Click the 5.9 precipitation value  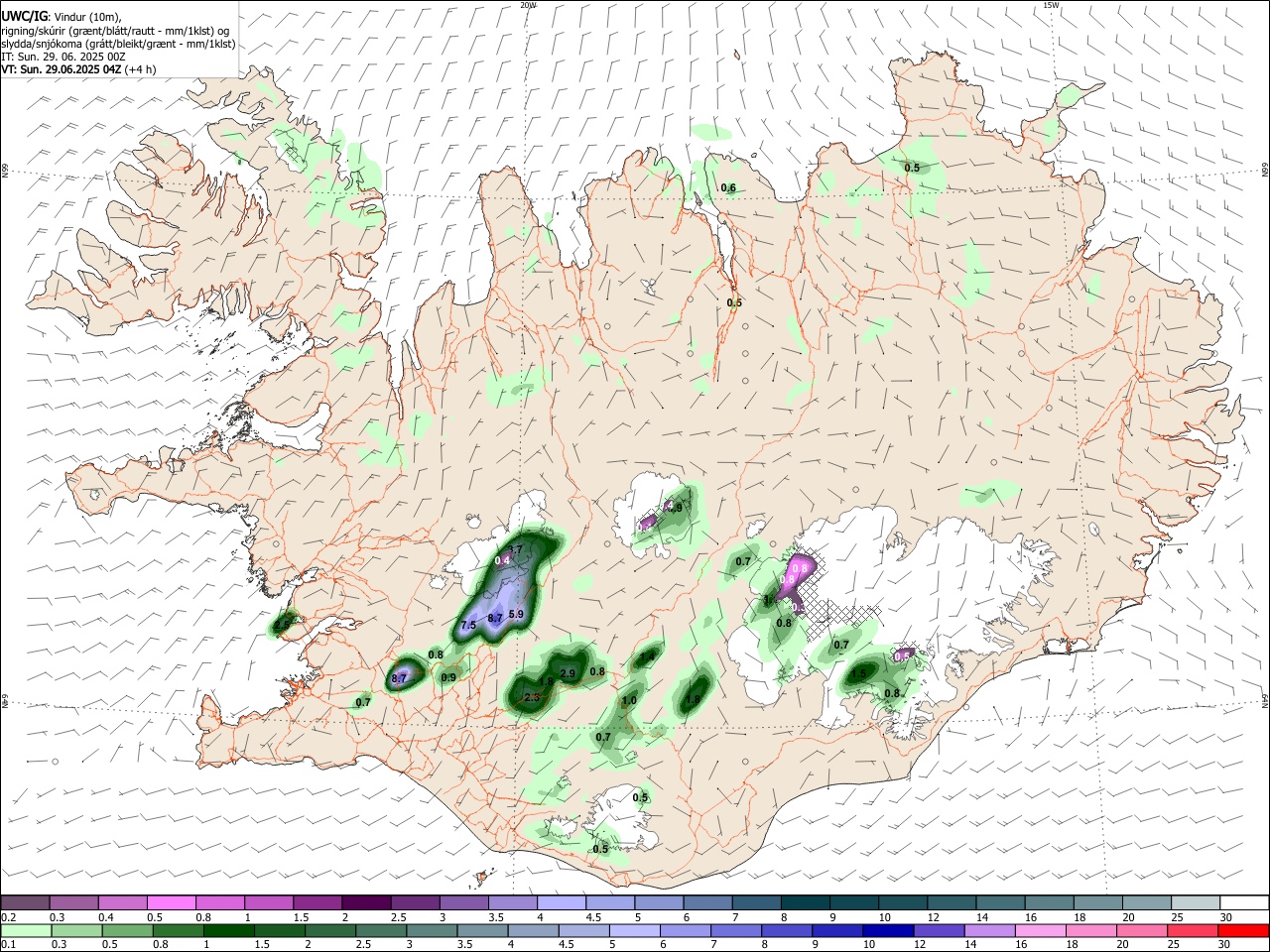point(516,615)
